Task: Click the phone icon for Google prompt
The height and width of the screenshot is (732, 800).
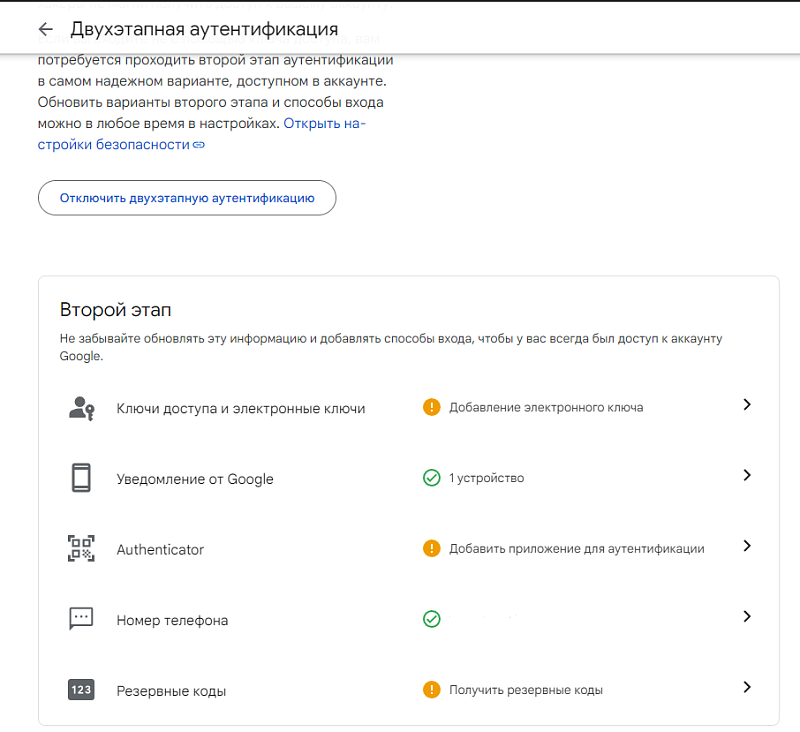Action: click(x=81, y=478)
